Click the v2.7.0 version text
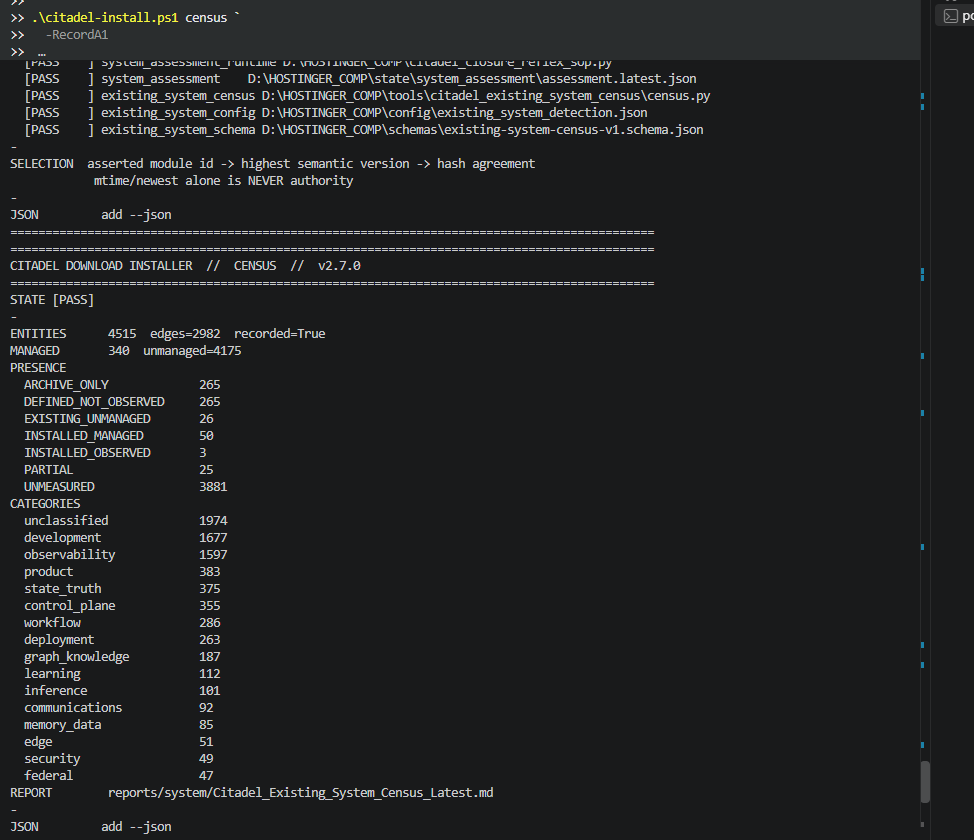Screen dimensions: 974x840 coord(339,265)
